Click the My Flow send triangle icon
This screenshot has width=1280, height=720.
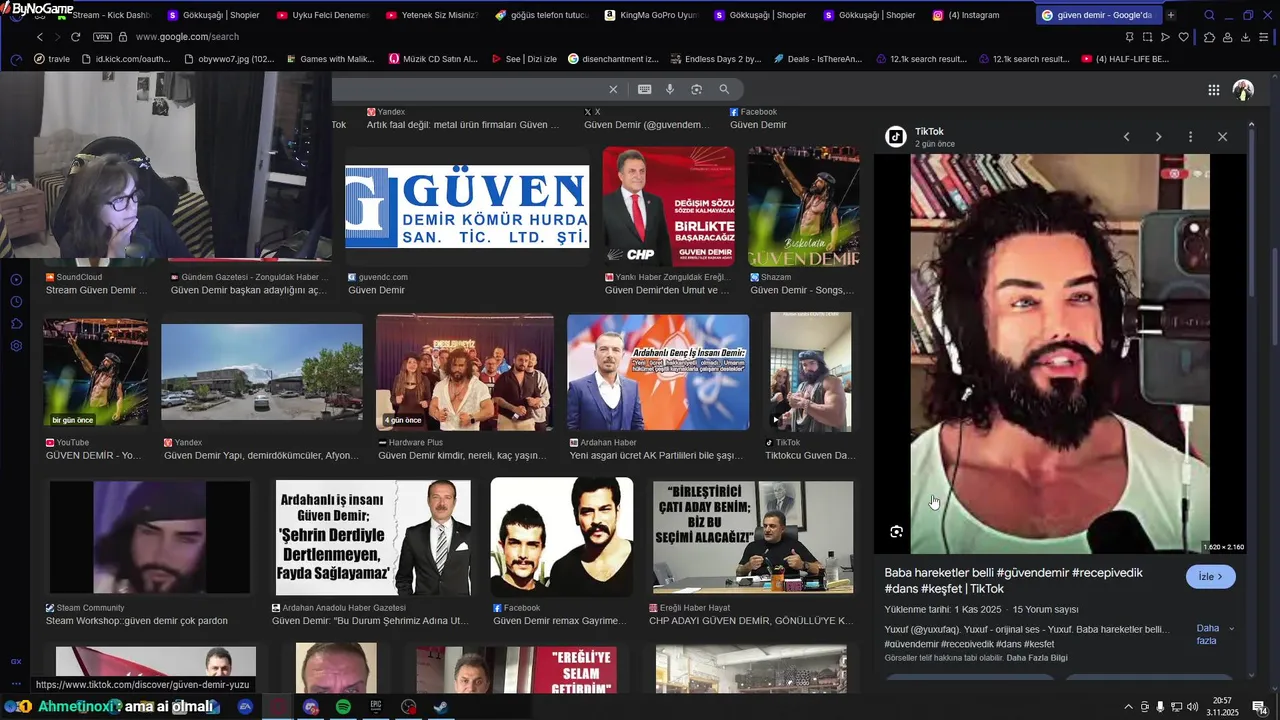[1165, 37]
